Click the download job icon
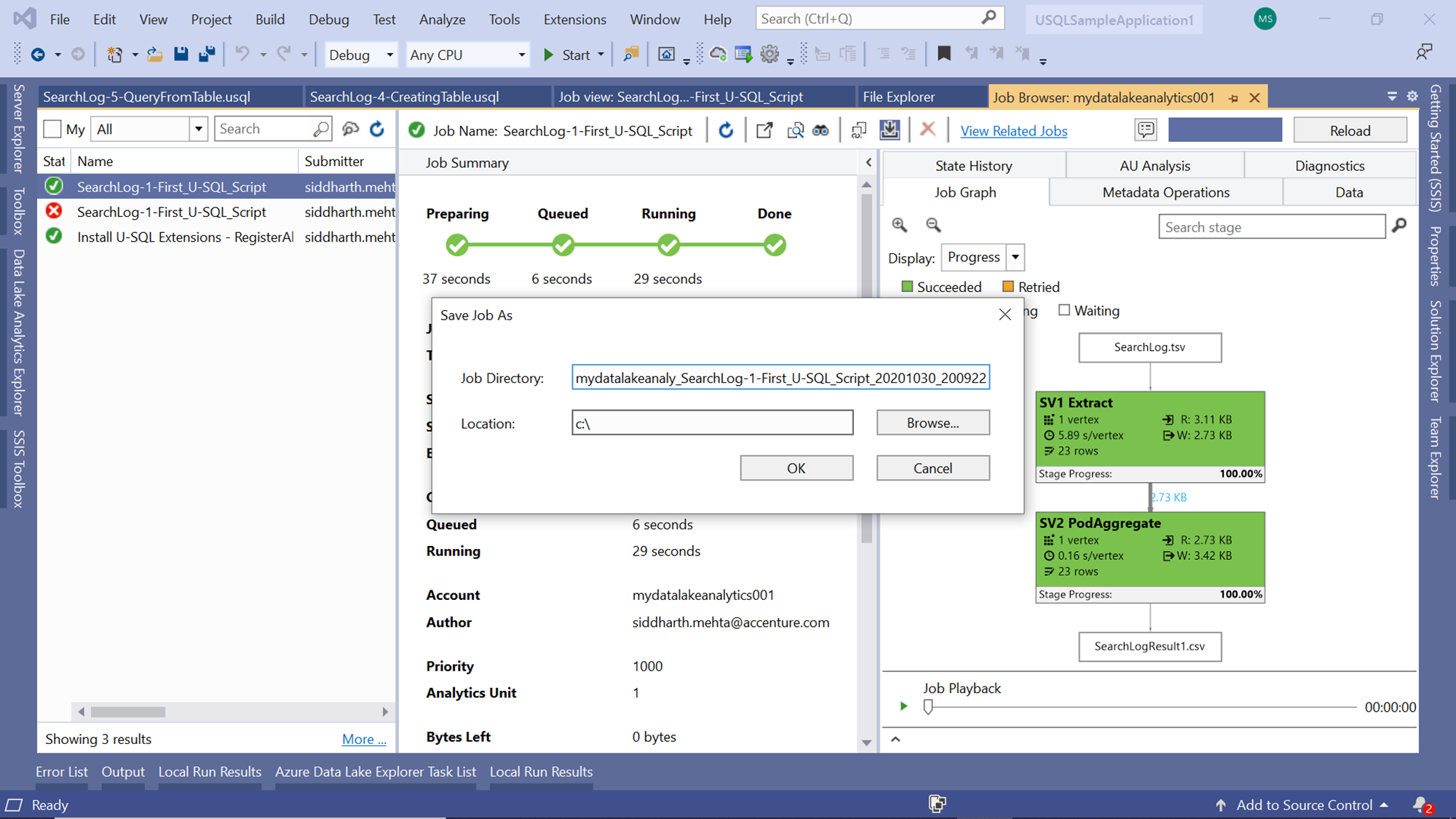 click(890, 130)
